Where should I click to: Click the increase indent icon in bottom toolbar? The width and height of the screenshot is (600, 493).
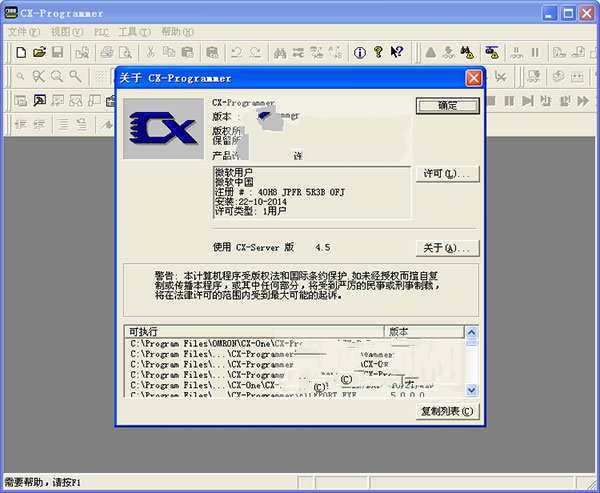(x=39, y=125)
